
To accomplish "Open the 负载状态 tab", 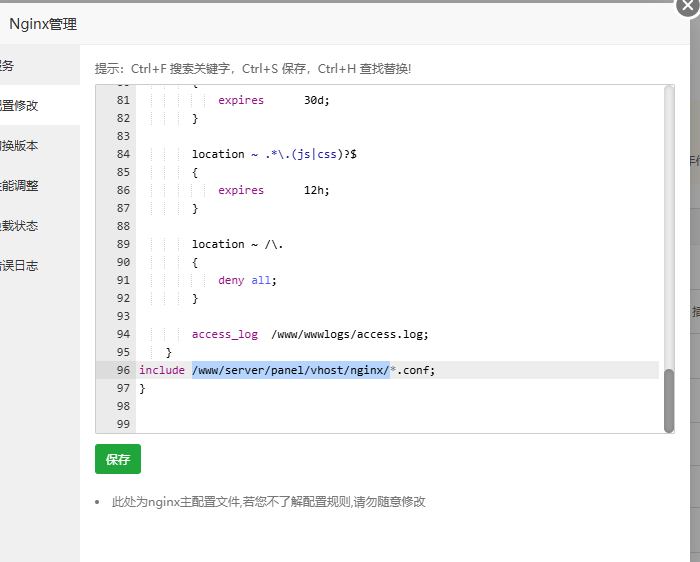I will pyautogui.click(x=40, y=226).
